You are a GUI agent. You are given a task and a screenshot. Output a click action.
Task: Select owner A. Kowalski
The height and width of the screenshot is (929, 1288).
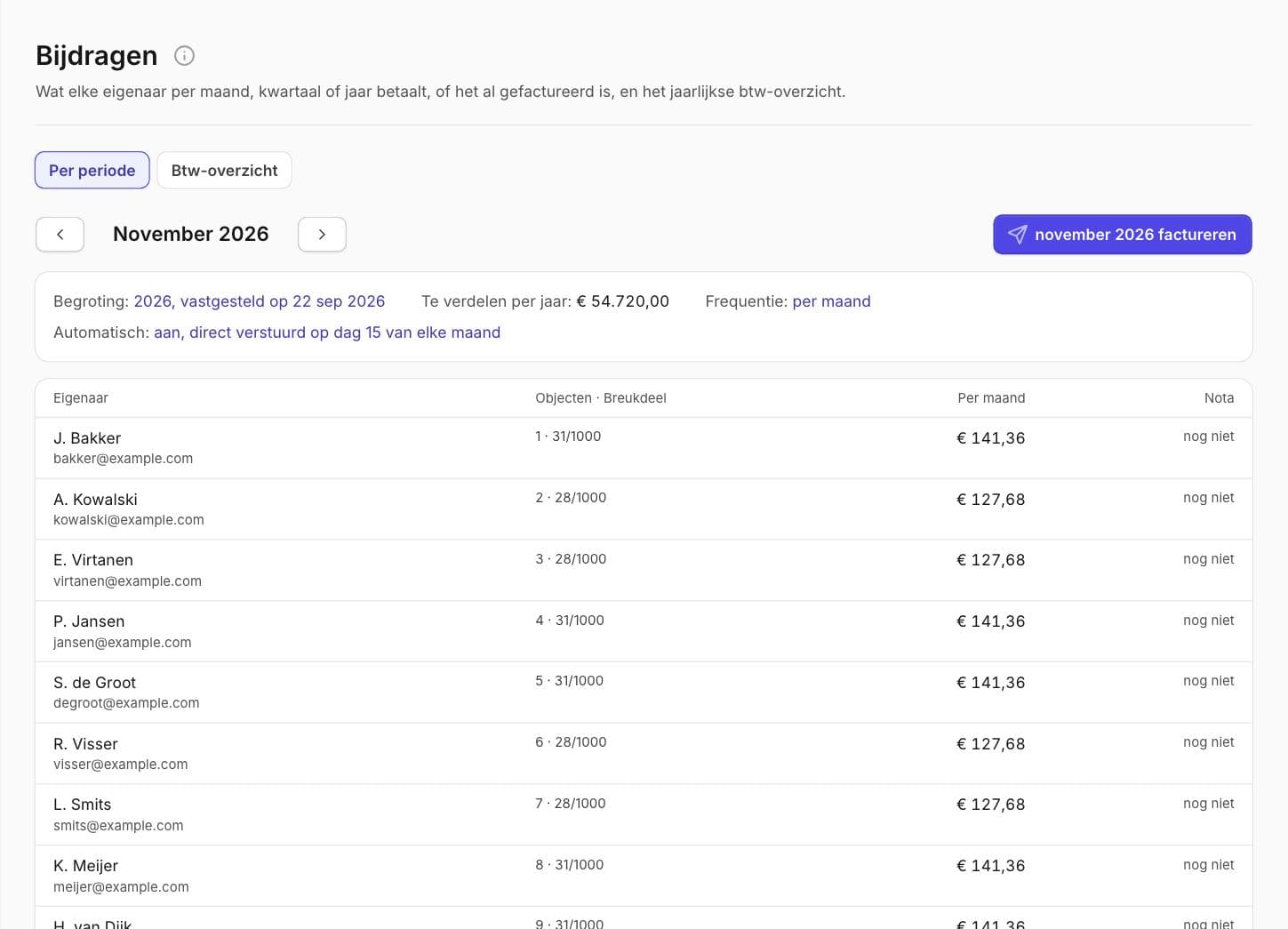[x=95, y=500]
